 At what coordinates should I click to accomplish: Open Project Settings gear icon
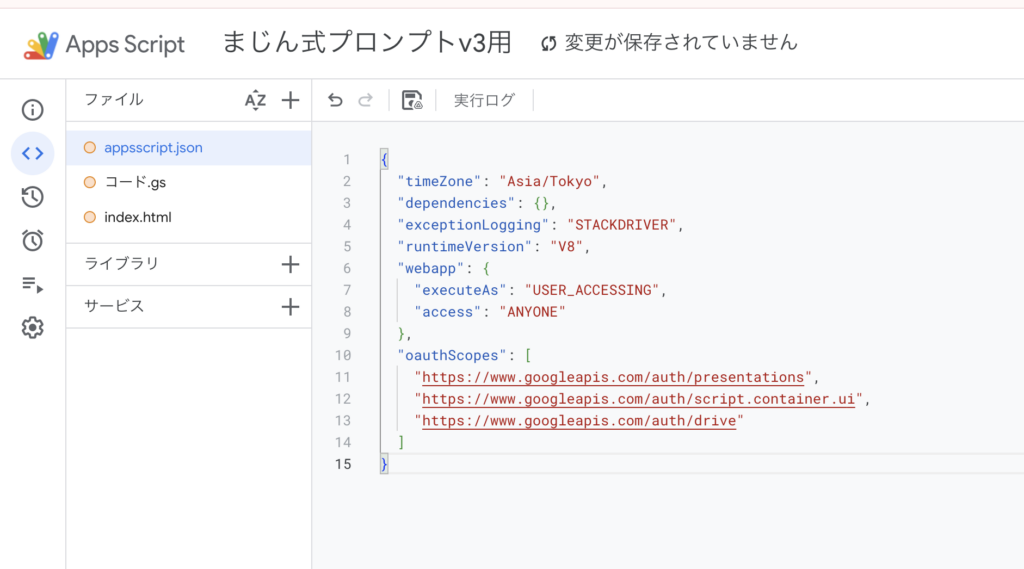click(x=32, y=328)
